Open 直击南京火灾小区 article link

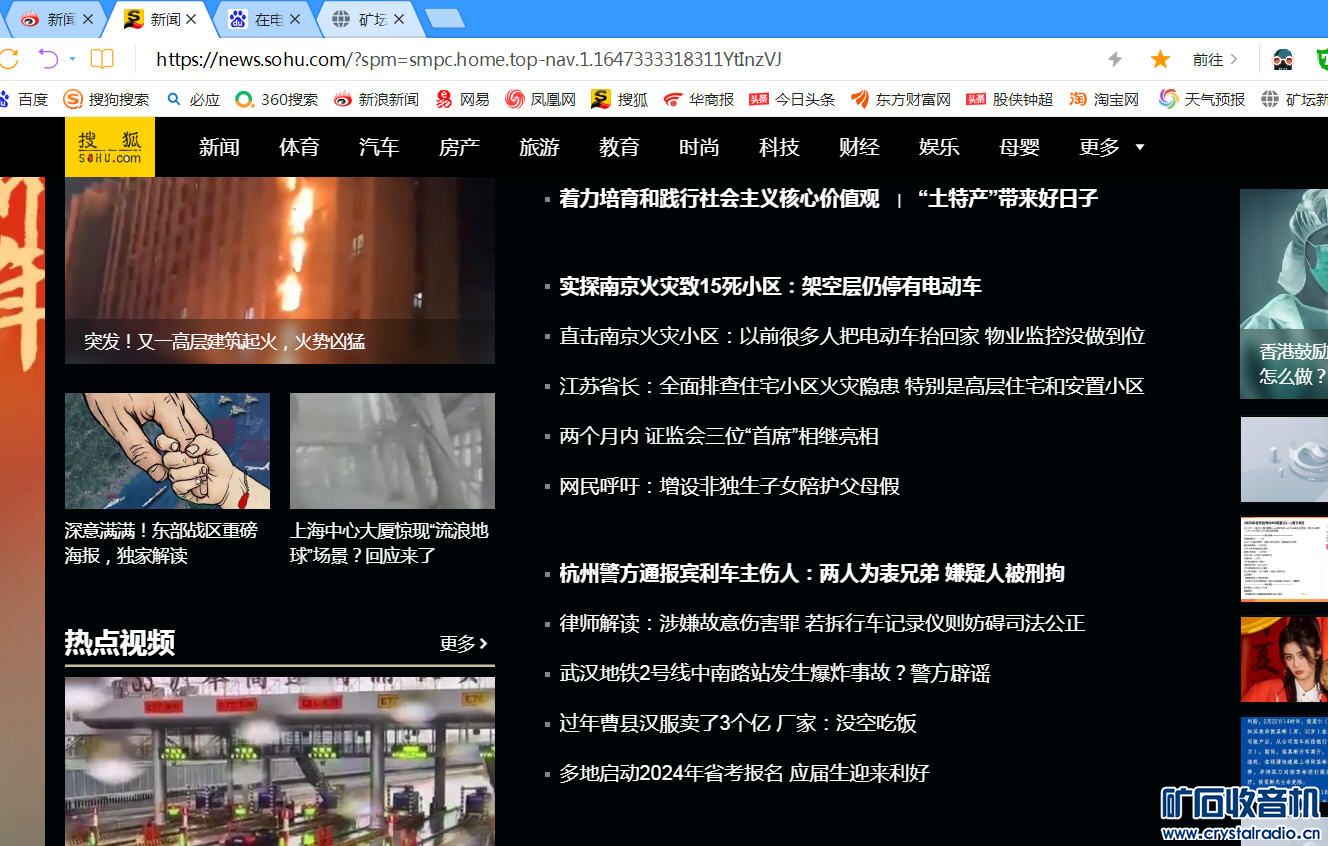(852, 336)
